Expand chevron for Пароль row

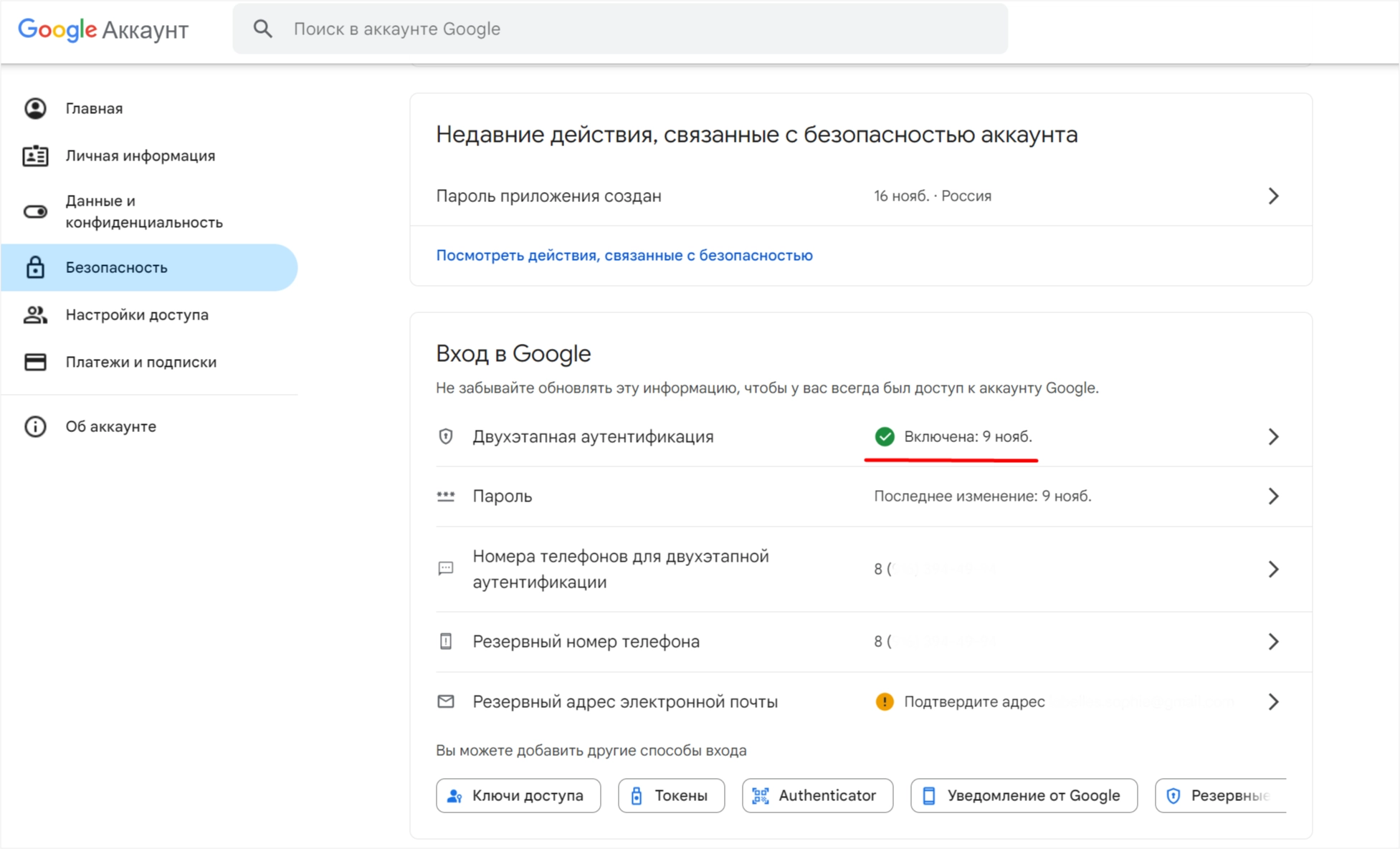[1273, 496]
